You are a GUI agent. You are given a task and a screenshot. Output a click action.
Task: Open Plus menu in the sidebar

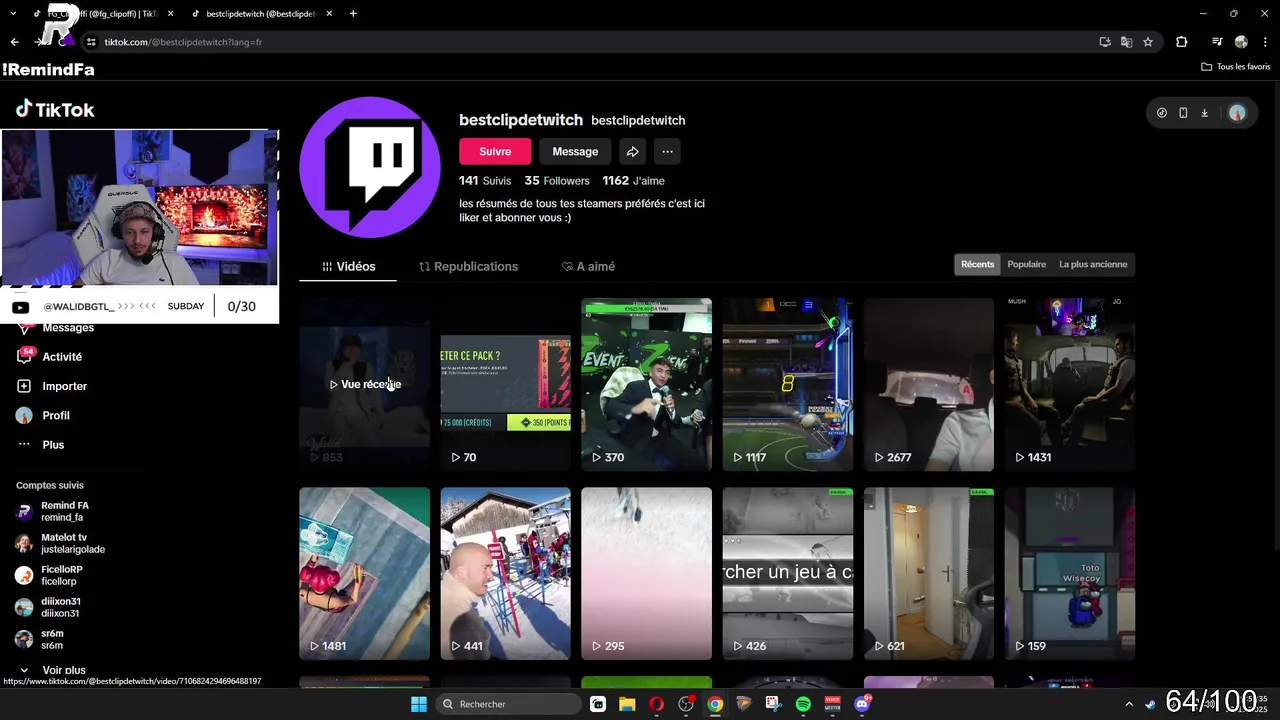(53, 445)
